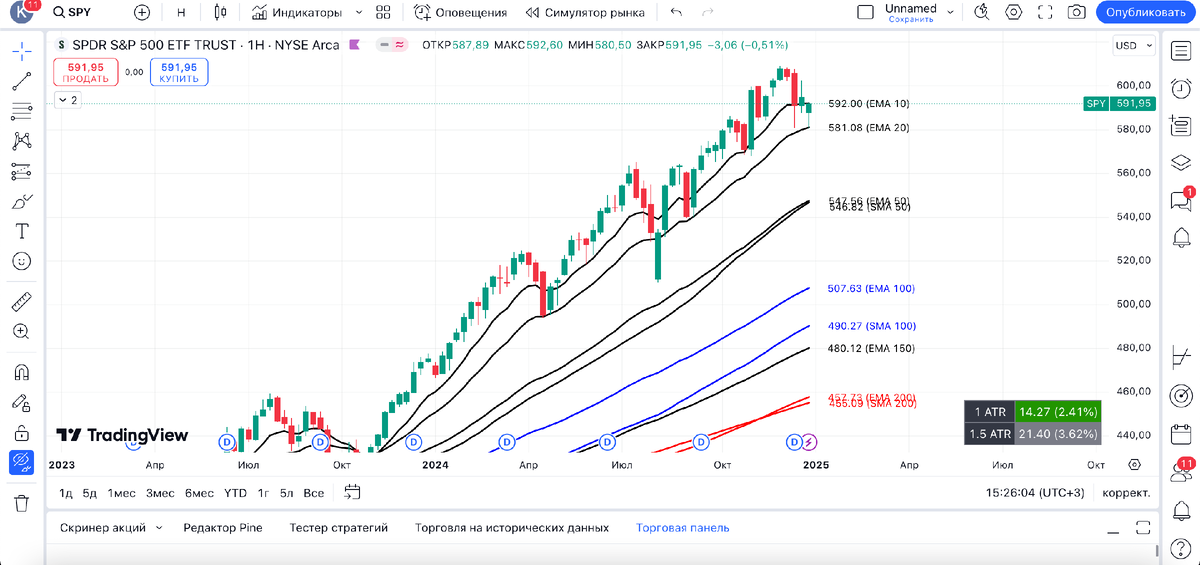
Task: Select the trend line drawing tool
Action: pyautogui.click(x=21, y=81)
